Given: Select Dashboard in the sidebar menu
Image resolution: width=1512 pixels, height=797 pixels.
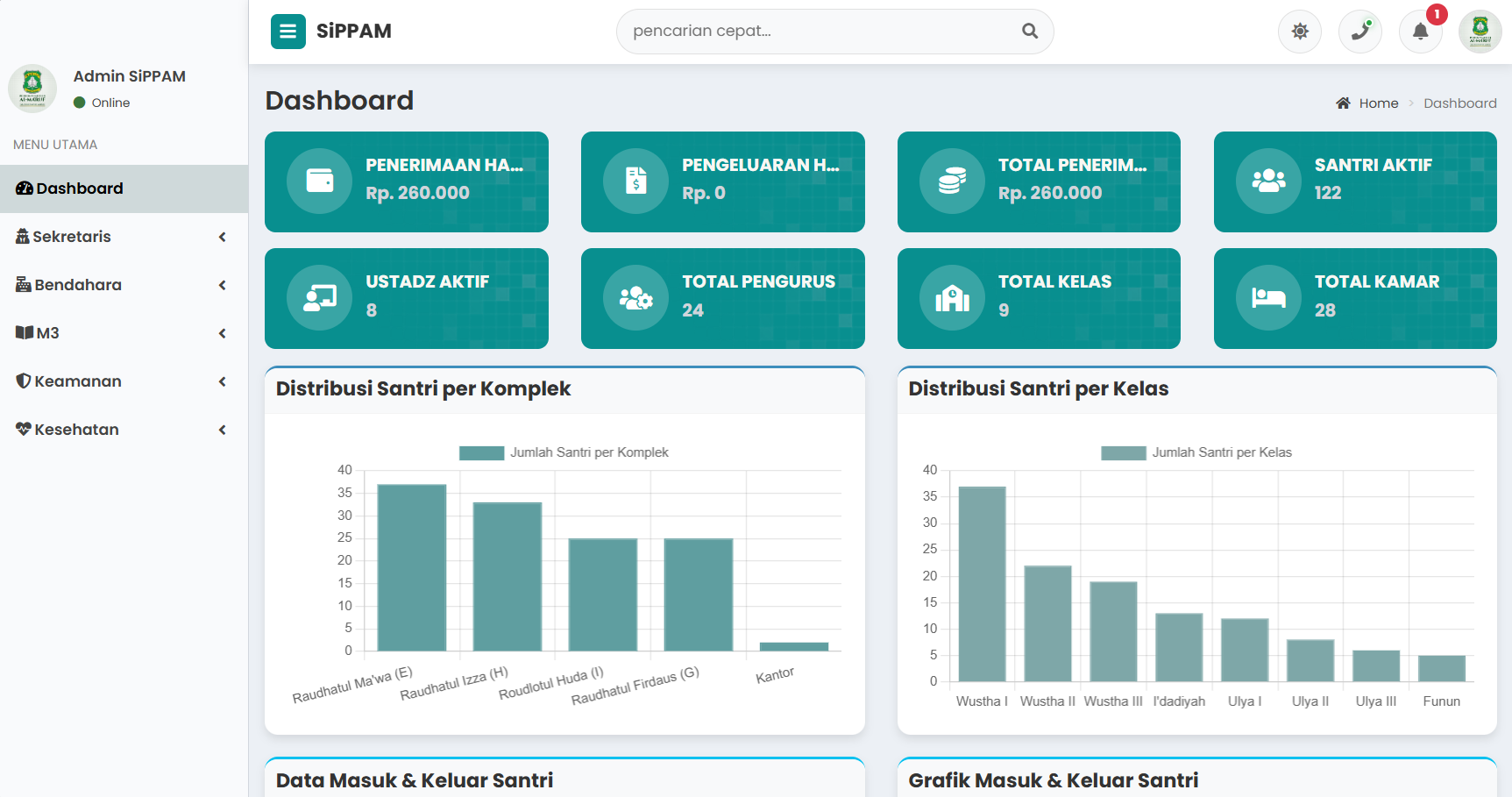Looking at the screenshot, I should 79,189.
